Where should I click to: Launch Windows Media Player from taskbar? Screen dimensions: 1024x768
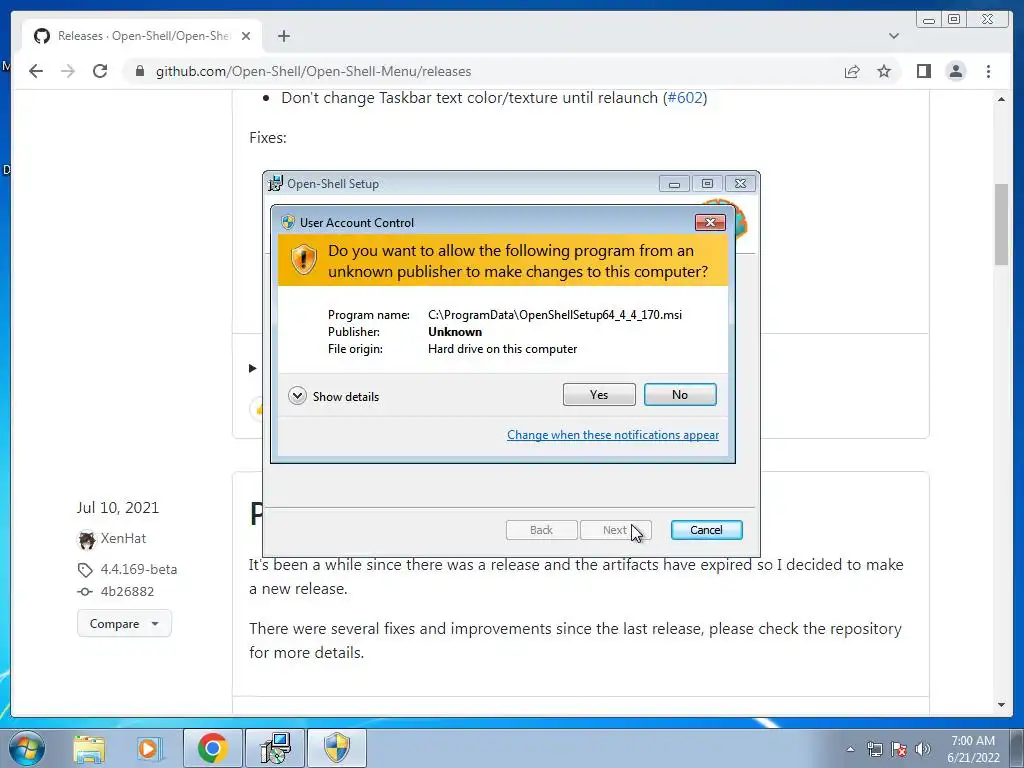(148, 748)
